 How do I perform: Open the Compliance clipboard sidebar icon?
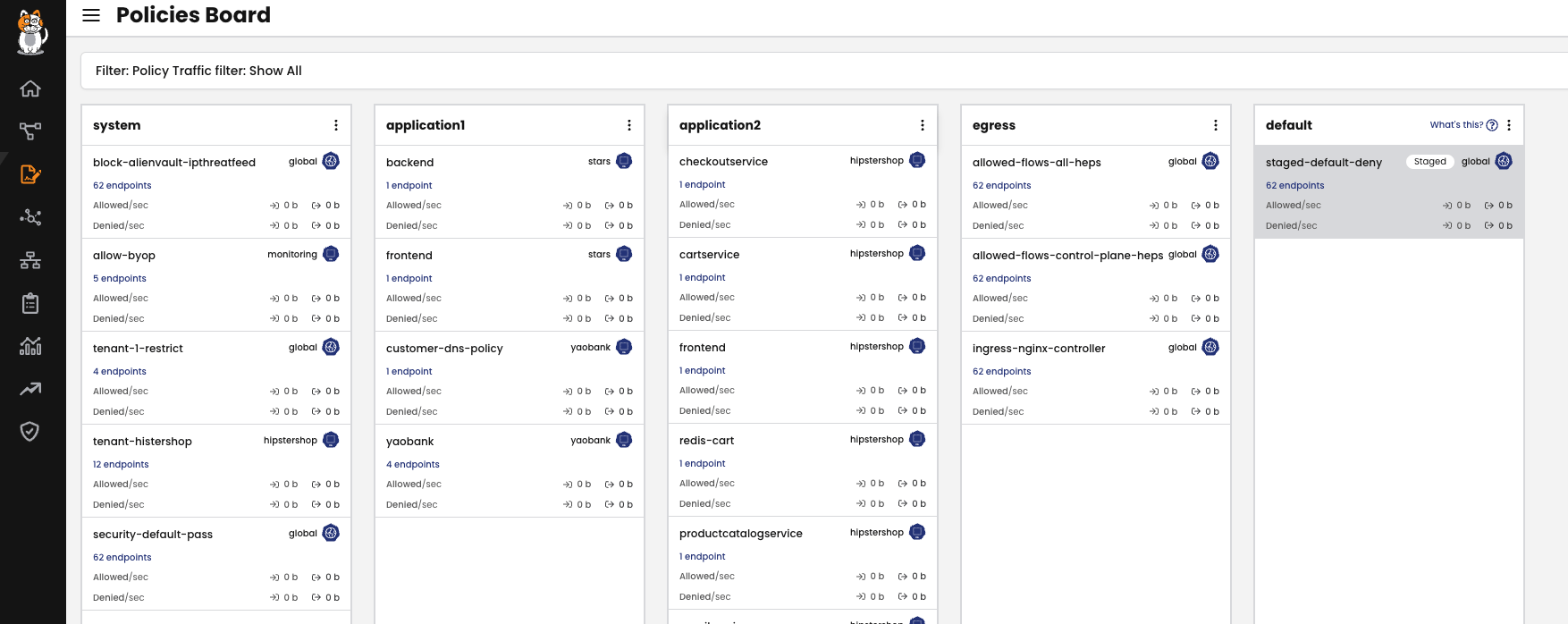[30, 303]
